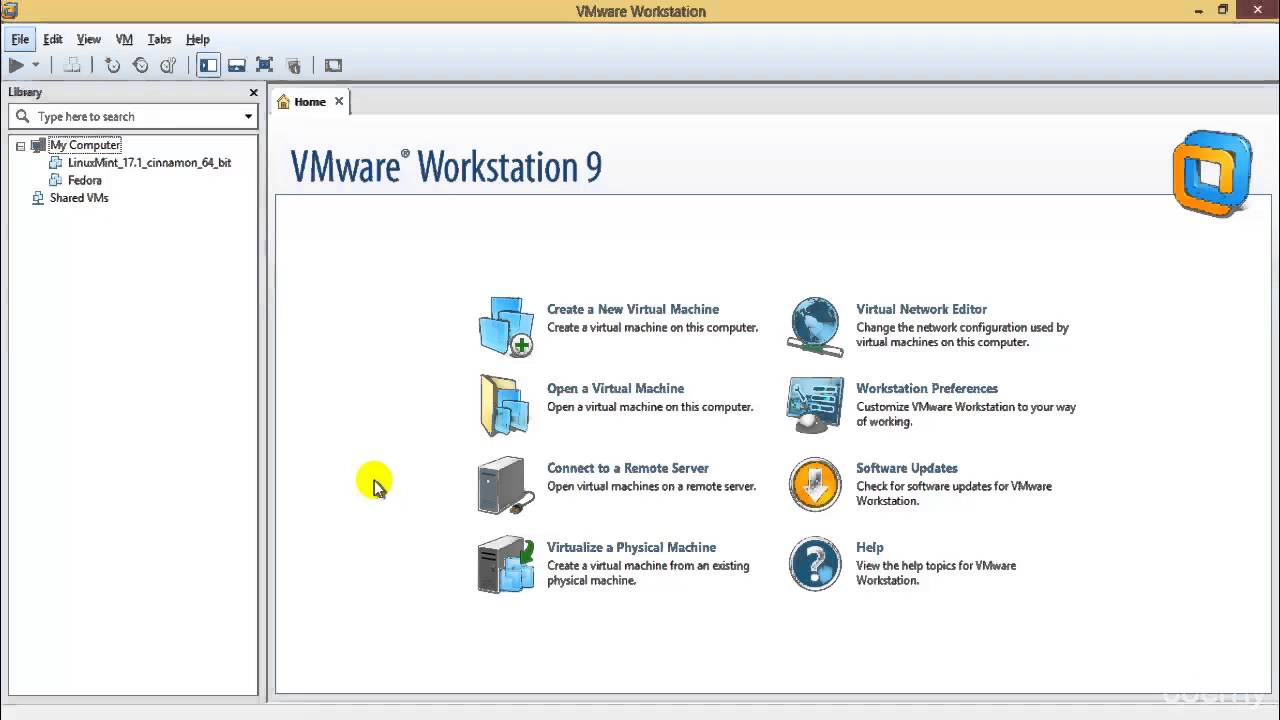Click the Workstation Preferences icon
The width and height of the screenshot is (1280, 720).
[x=815, y=405]
